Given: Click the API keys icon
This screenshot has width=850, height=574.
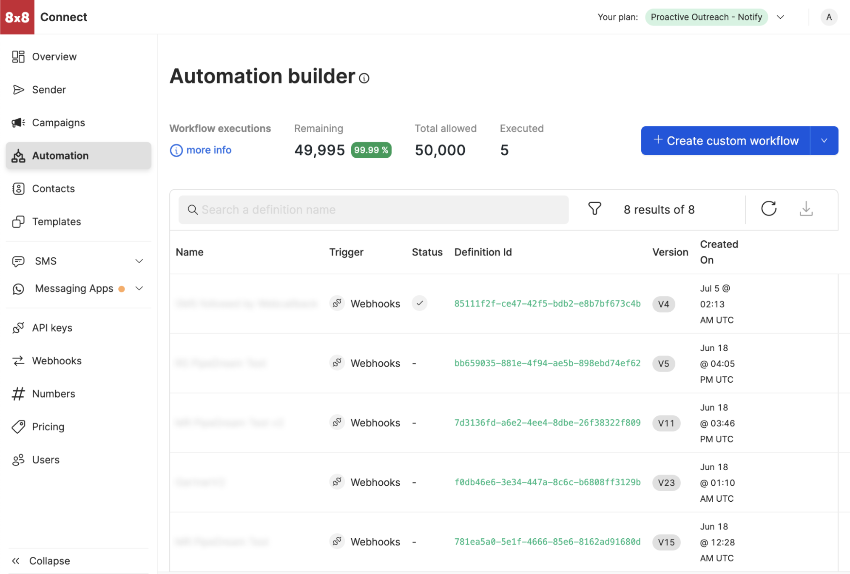Looking at the screenshot, I should point(18,328).
